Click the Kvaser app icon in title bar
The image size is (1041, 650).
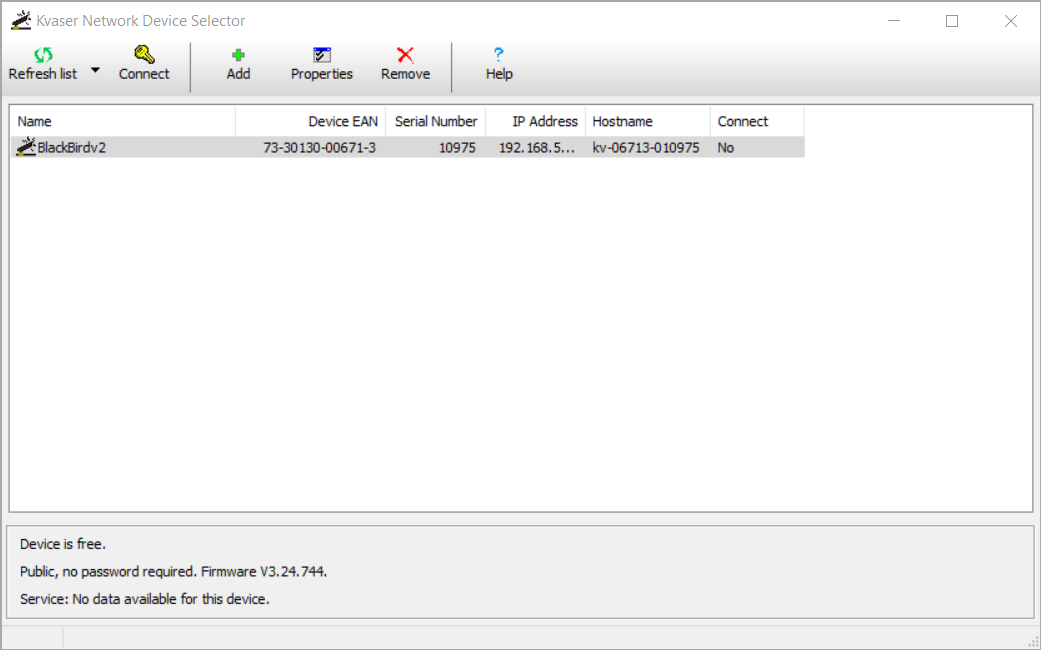pyautogui.click(x=21, y=20)
